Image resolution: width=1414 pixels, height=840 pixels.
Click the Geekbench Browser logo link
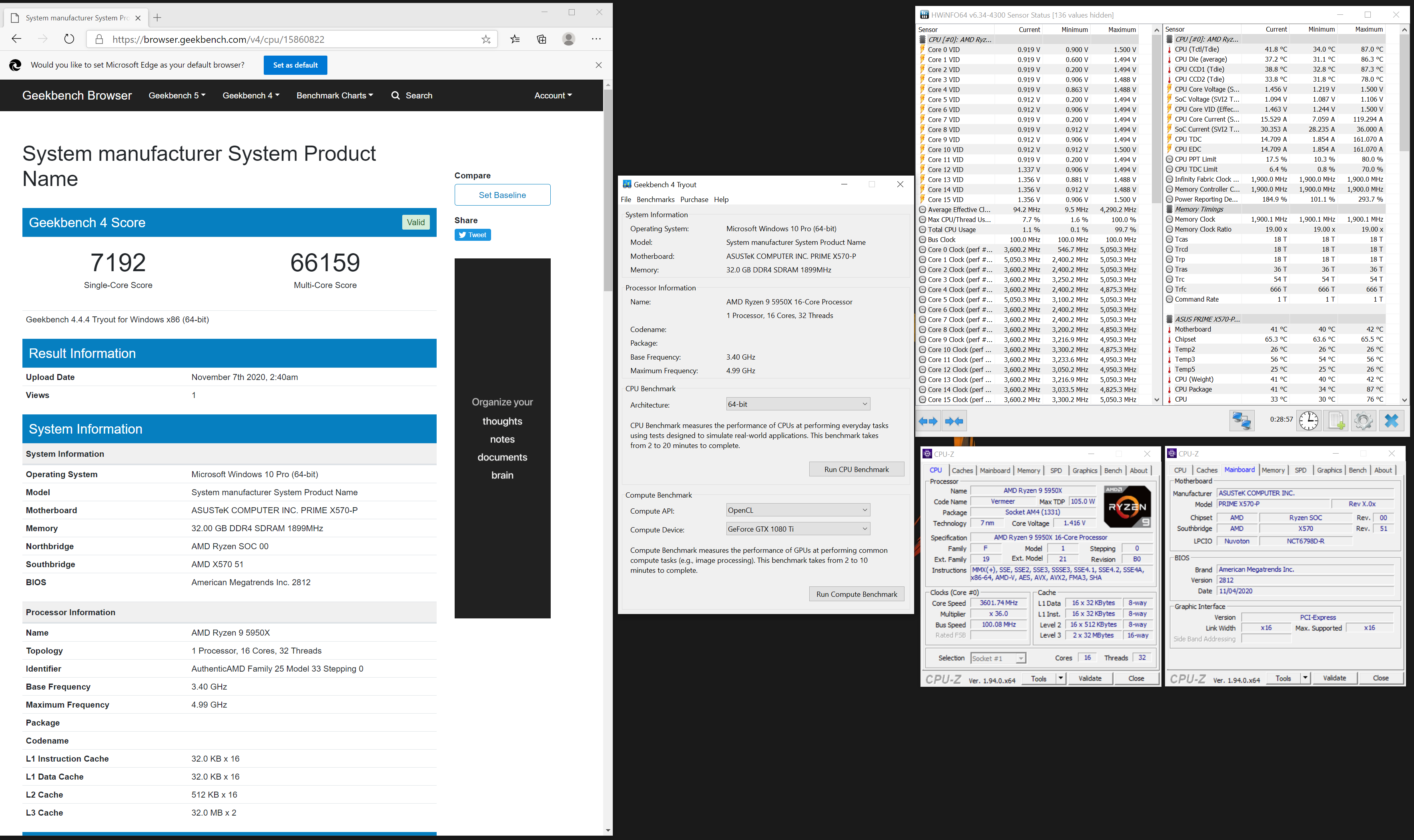pyautogui.click(x=77, y=95)
